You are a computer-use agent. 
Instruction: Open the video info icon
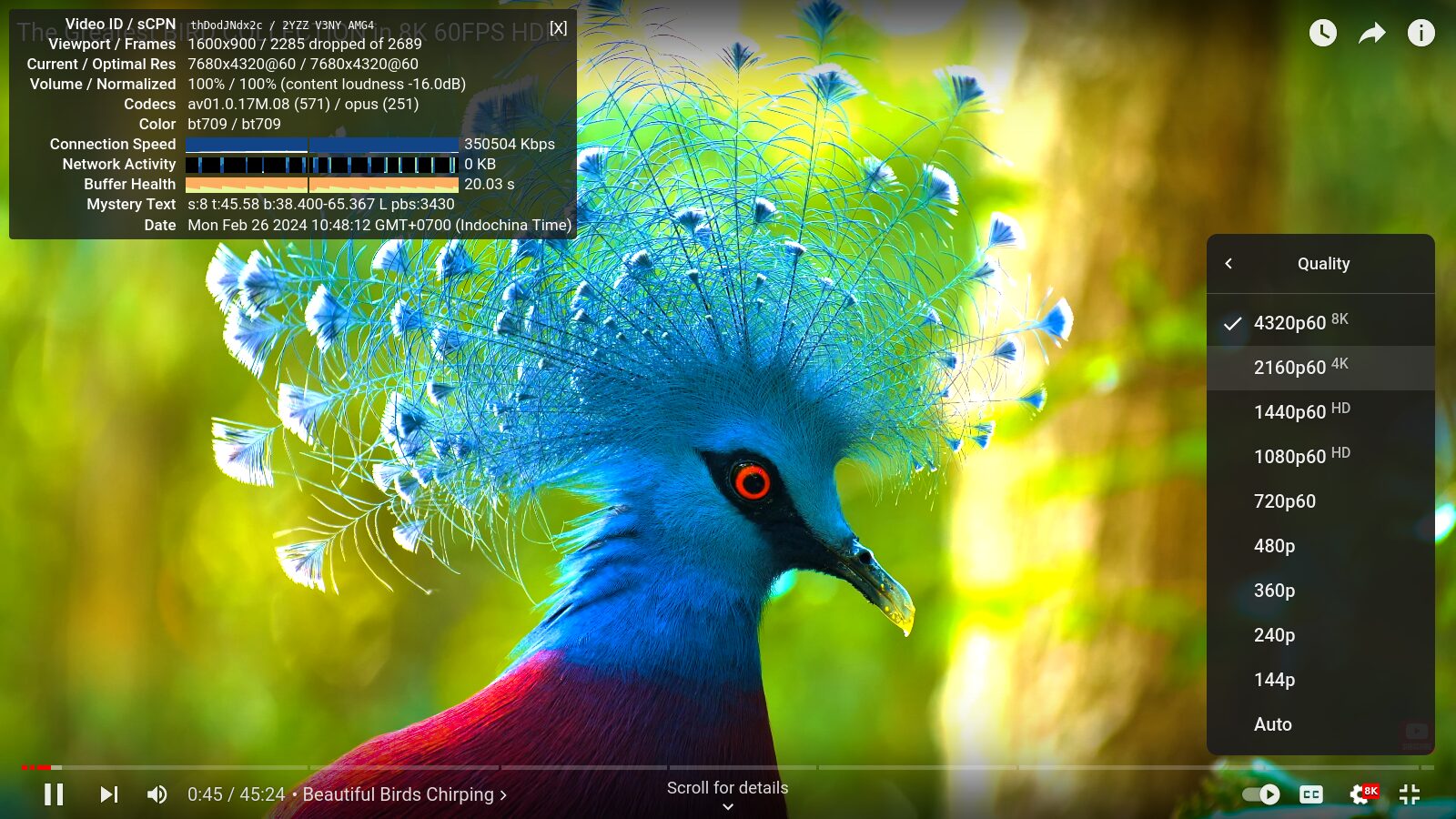pos(1421,34)
